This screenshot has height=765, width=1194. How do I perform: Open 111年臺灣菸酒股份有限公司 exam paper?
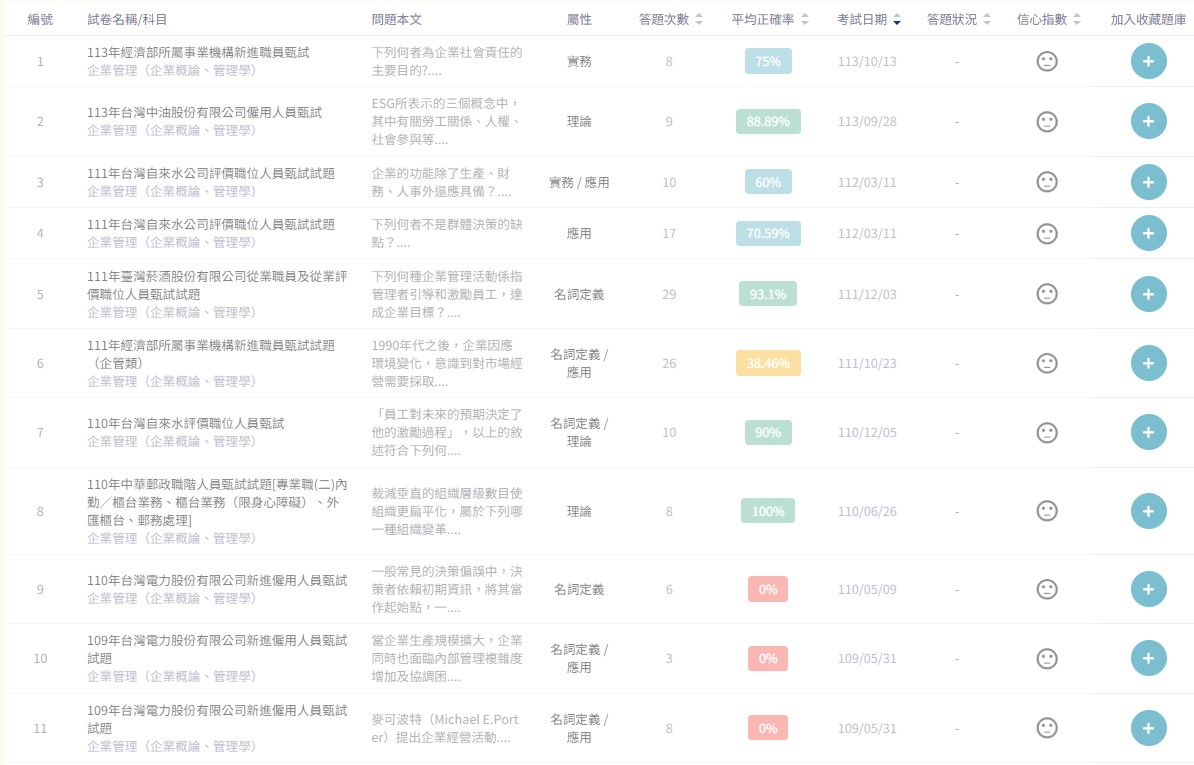pos(217,285)
